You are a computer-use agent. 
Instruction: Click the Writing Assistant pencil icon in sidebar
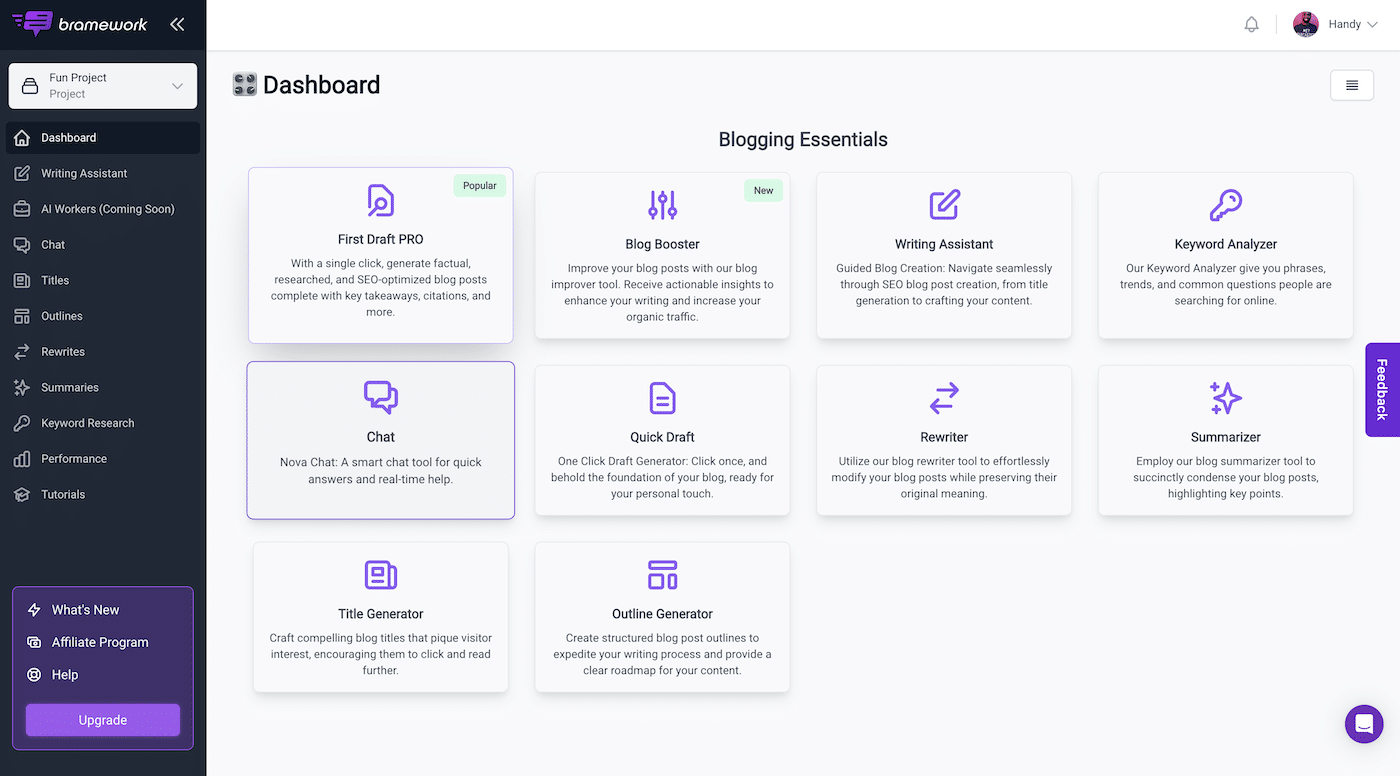point(22,173)
